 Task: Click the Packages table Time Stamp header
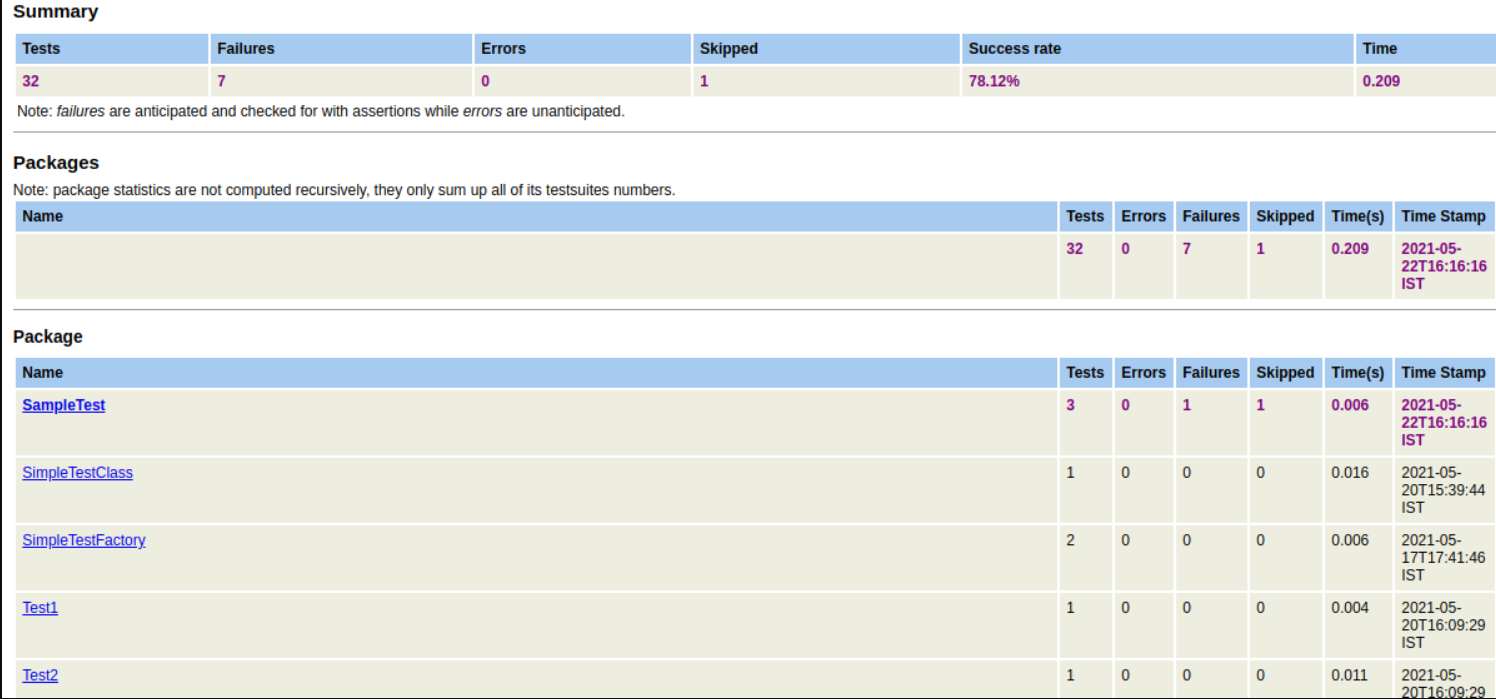[x=1443, y=216]
